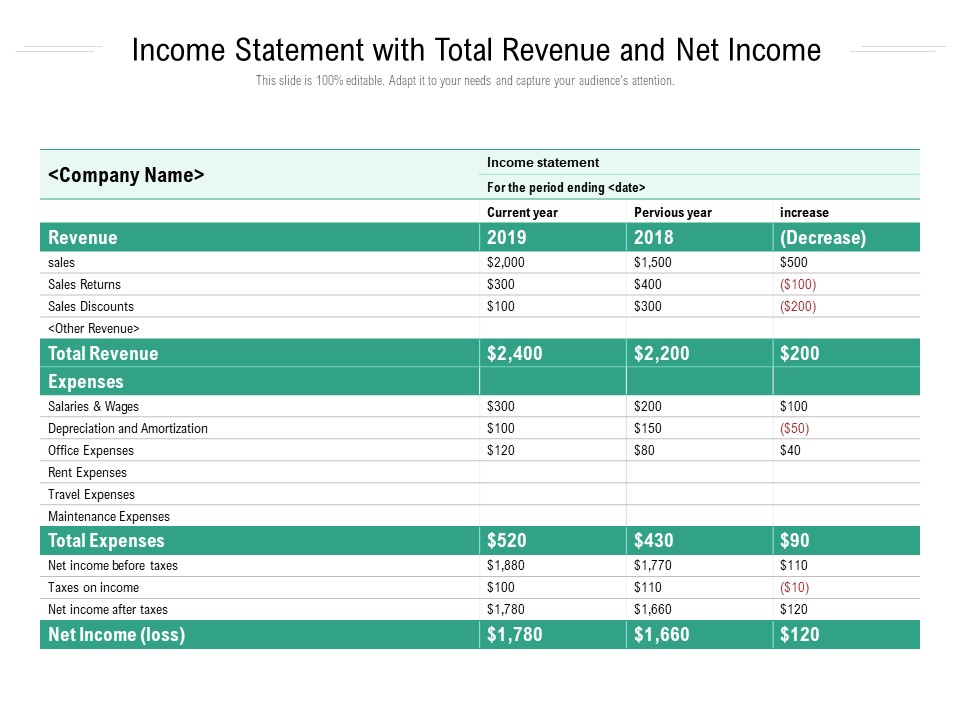Screen dimensions: 960x720
Task: Click the '$200' Salaries & Wages 2018 value
Action: point(647,406)
